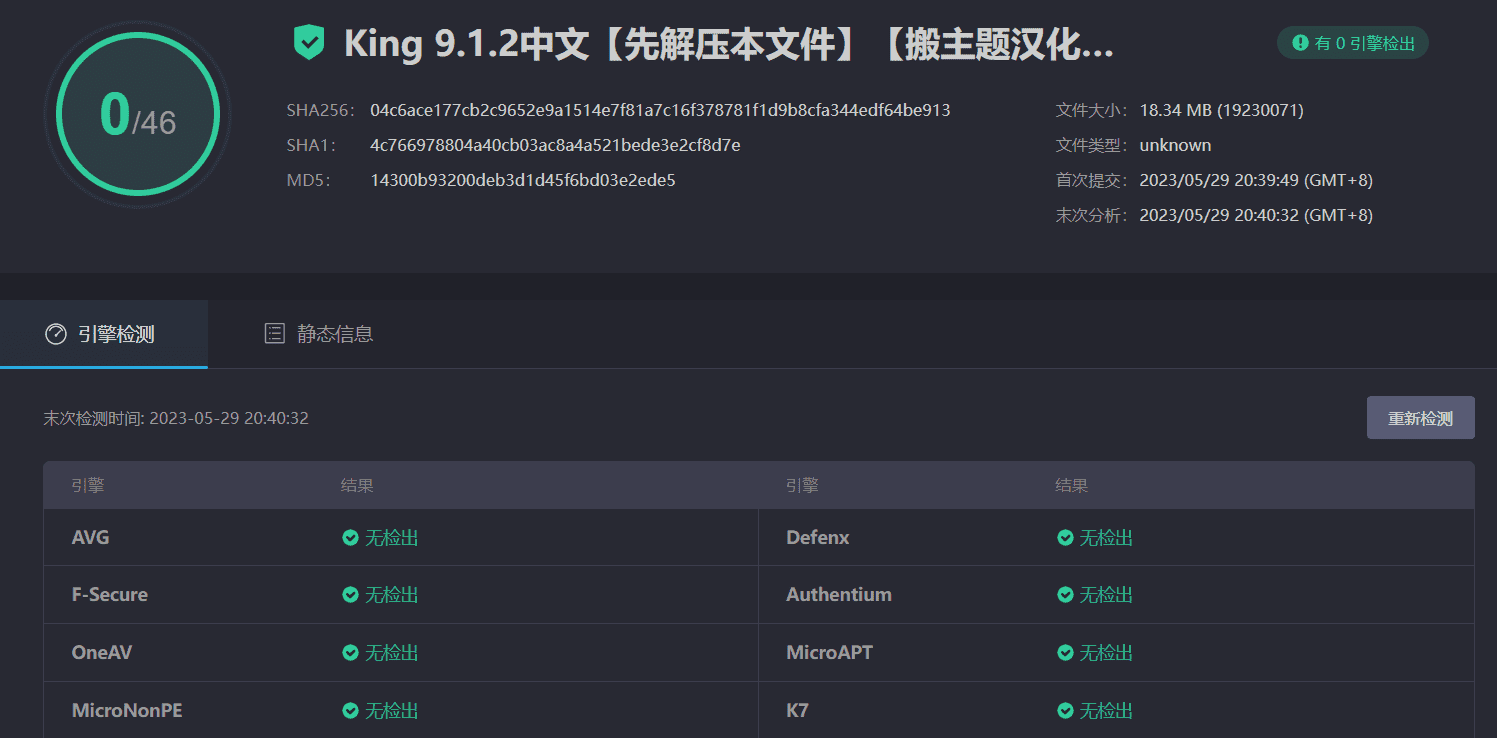Screen dimensions: 1497x738
Task: Open the 引擎检测 tab
Action: [104, 334]
